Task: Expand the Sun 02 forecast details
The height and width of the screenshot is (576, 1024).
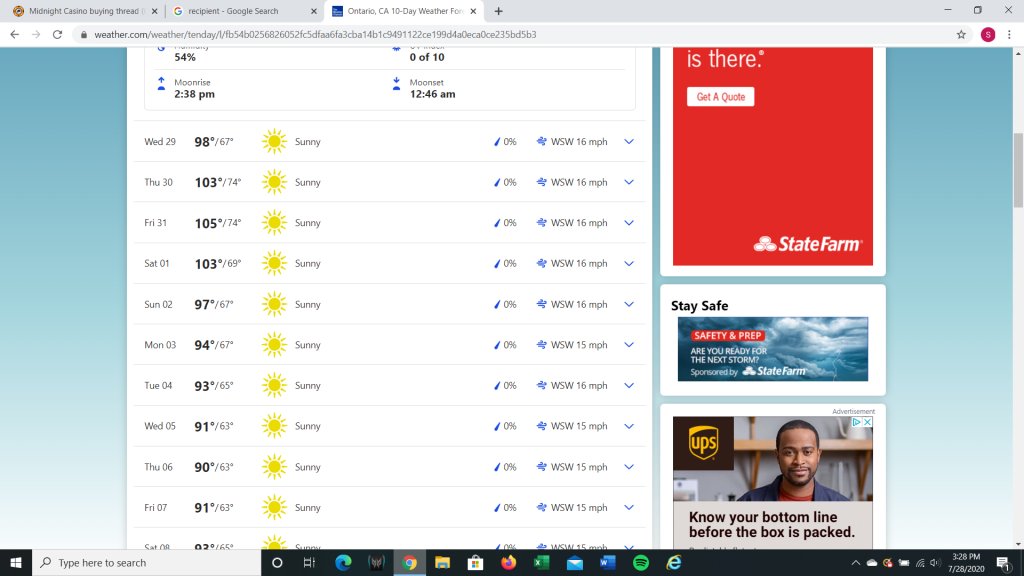Action: (x=628, y=304)
